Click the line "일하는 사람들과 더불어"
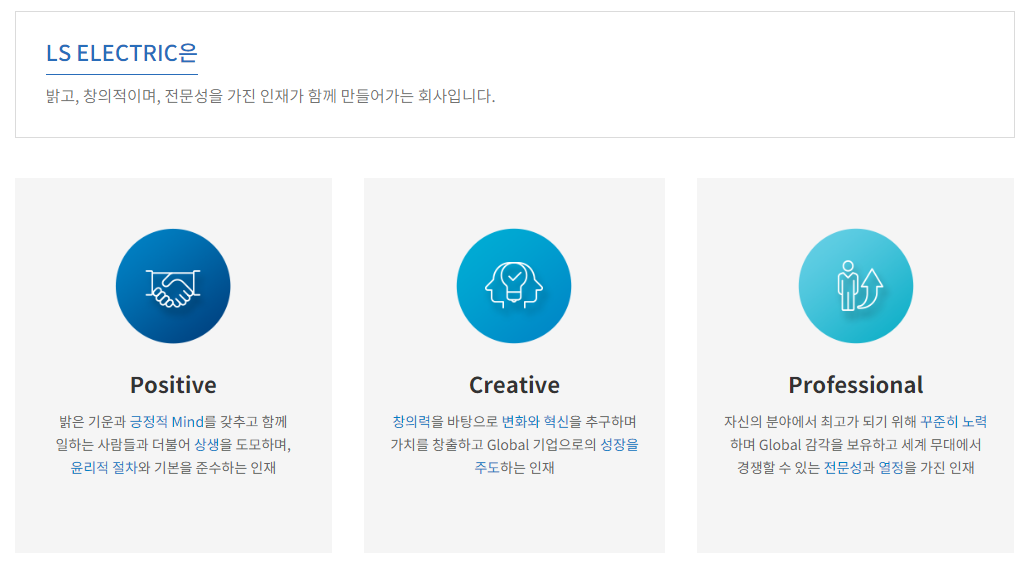Screen dimensions: 1028x564 click(173, 445)
